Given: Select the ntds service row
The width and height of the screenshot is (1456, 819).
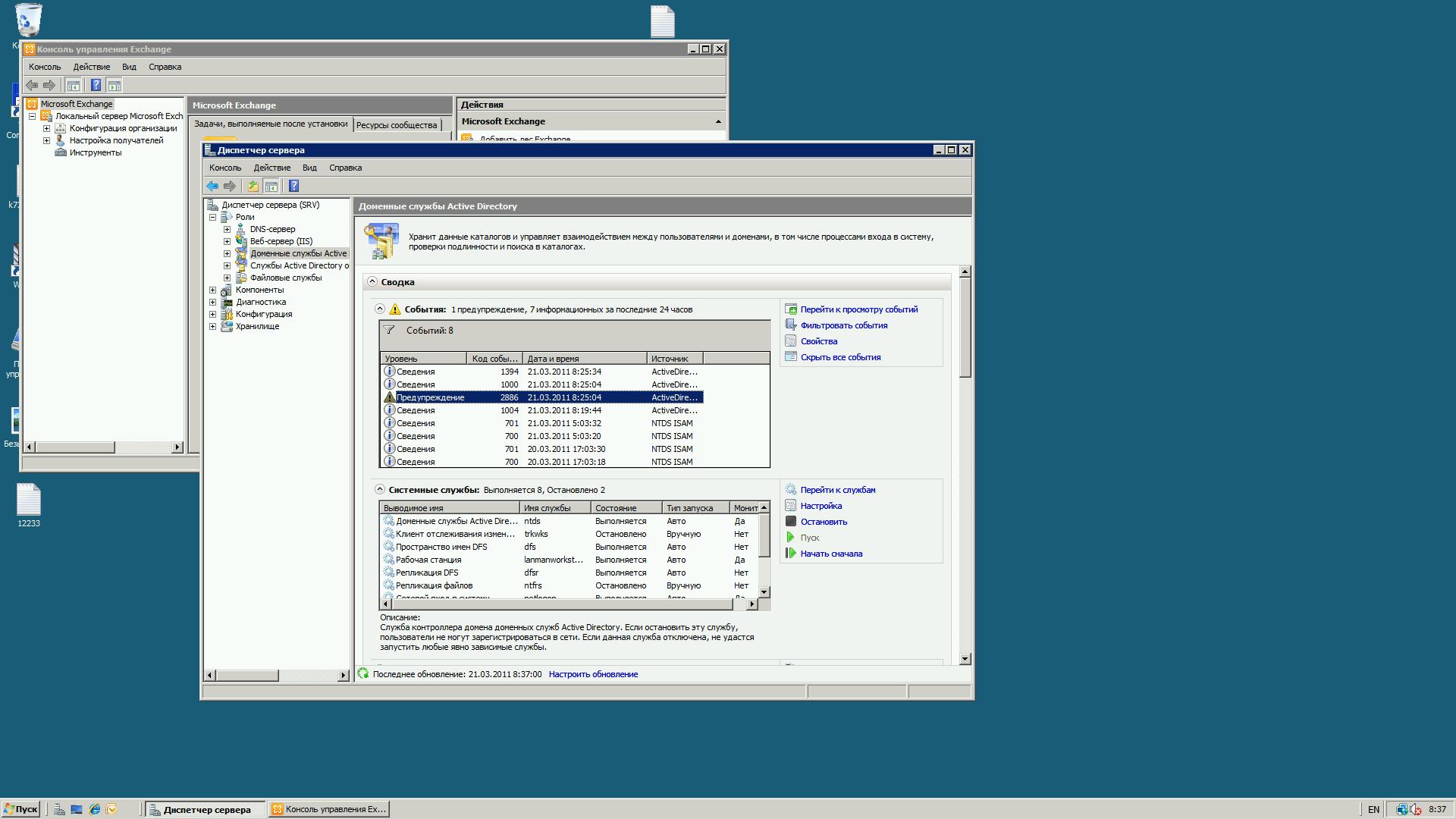Looking at the screenshot, I should pos(569,521).
